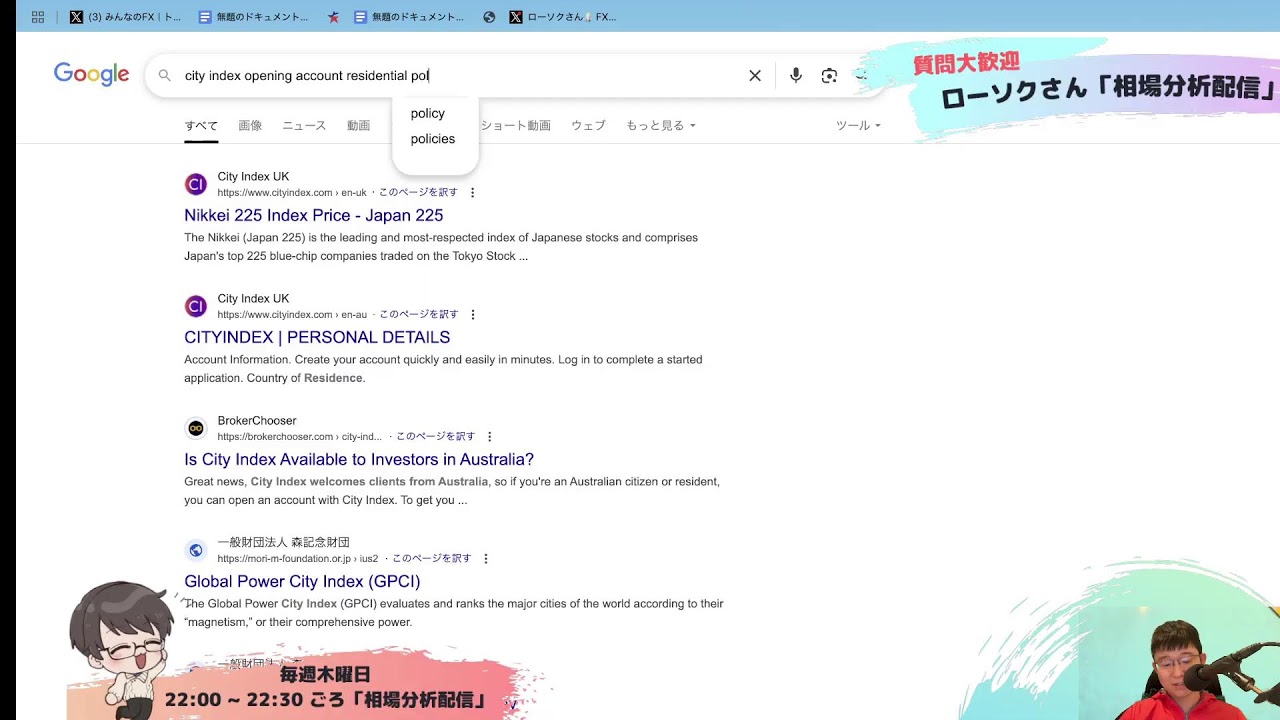Open the first 無題のドキュメント bookmark
This screenshot has width=1280, height=720.
tap(254, 17)
